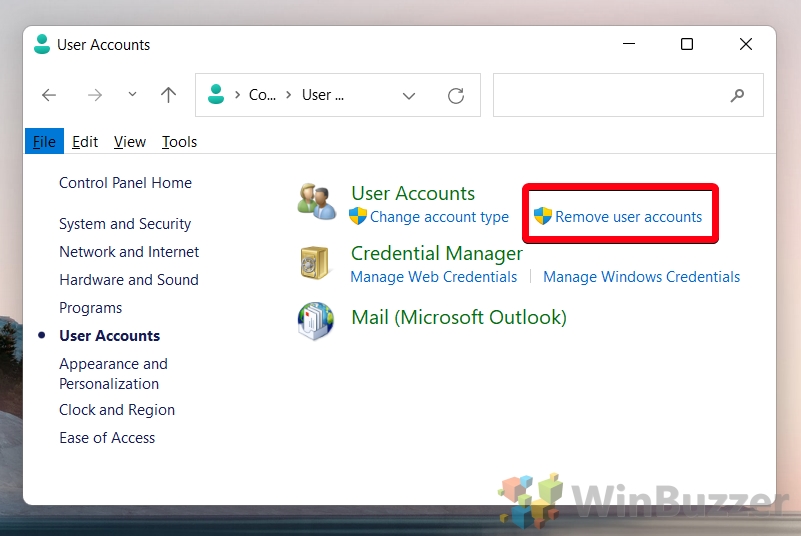The image size is (801, 536).
Task: Click Remove user accounts link
Action: pyautogui.click(x=629, y=217)
